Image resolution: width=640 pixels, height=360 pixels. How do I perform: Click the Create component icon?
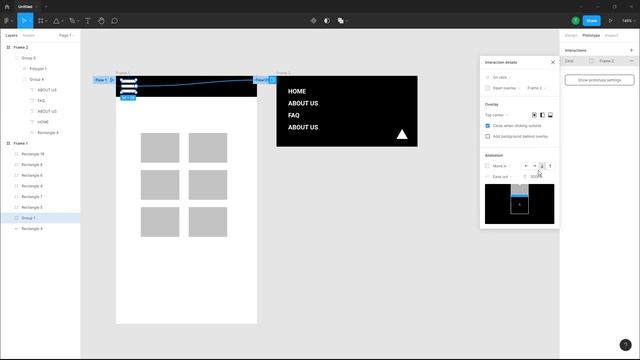tap(313, 20)
